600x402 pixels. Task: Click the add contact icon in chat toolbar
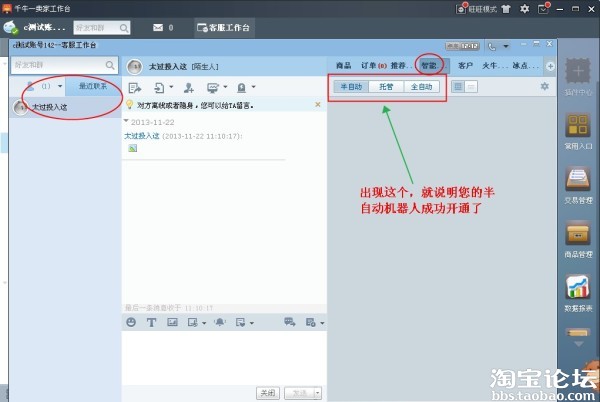(x=187, y=88)
